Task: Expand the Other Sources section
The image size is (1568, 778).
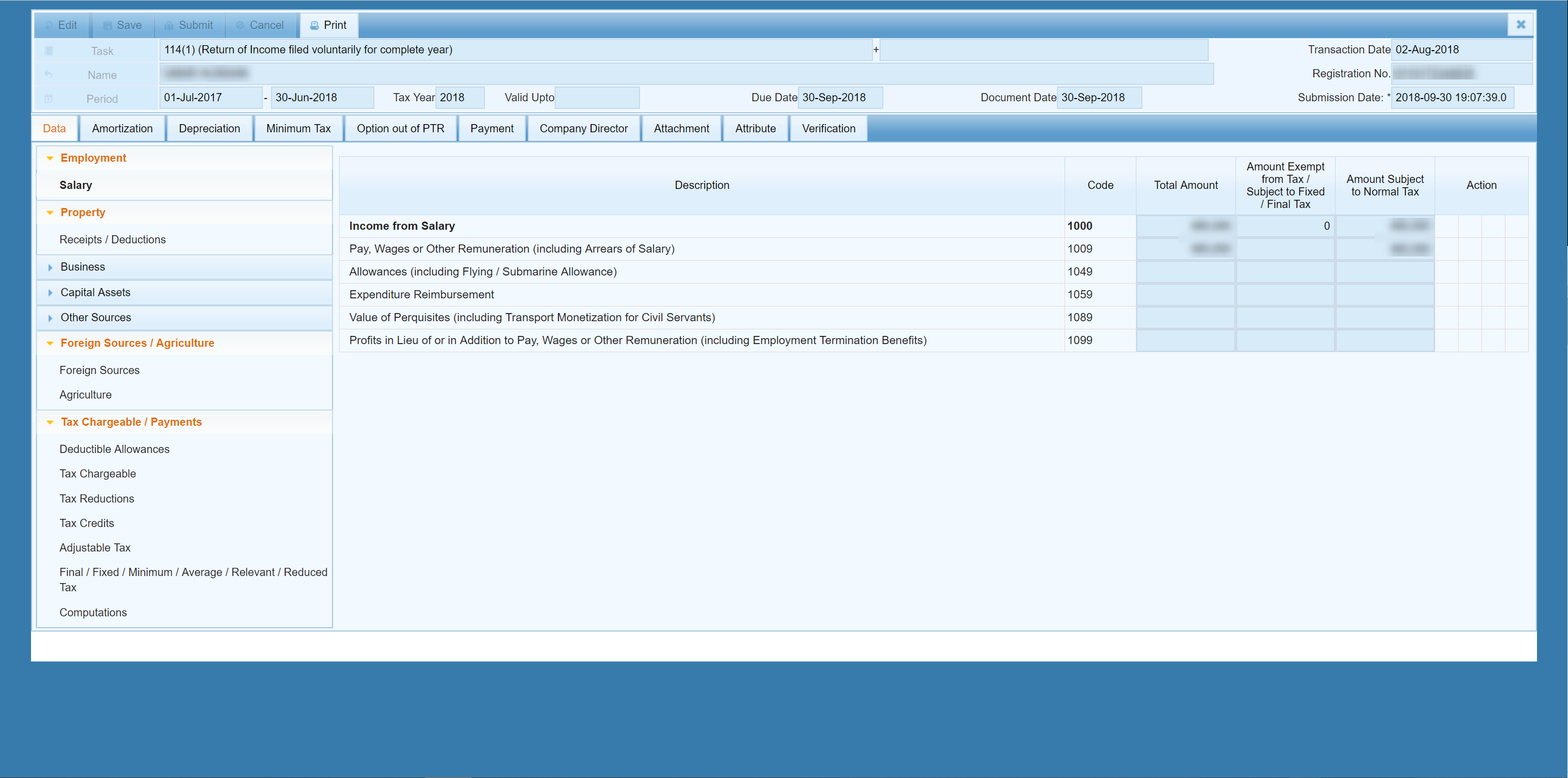Action: [185, 317]
